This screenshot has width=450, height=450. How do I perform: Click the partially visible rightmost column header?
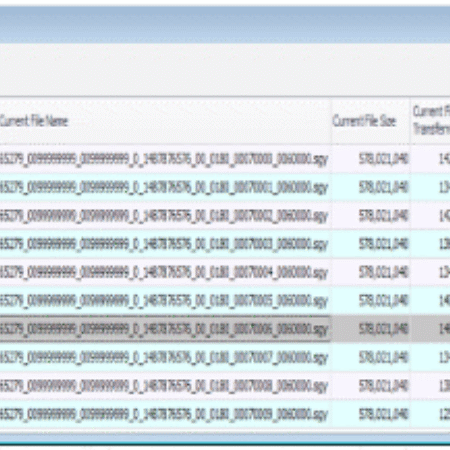tap(430, 121)
